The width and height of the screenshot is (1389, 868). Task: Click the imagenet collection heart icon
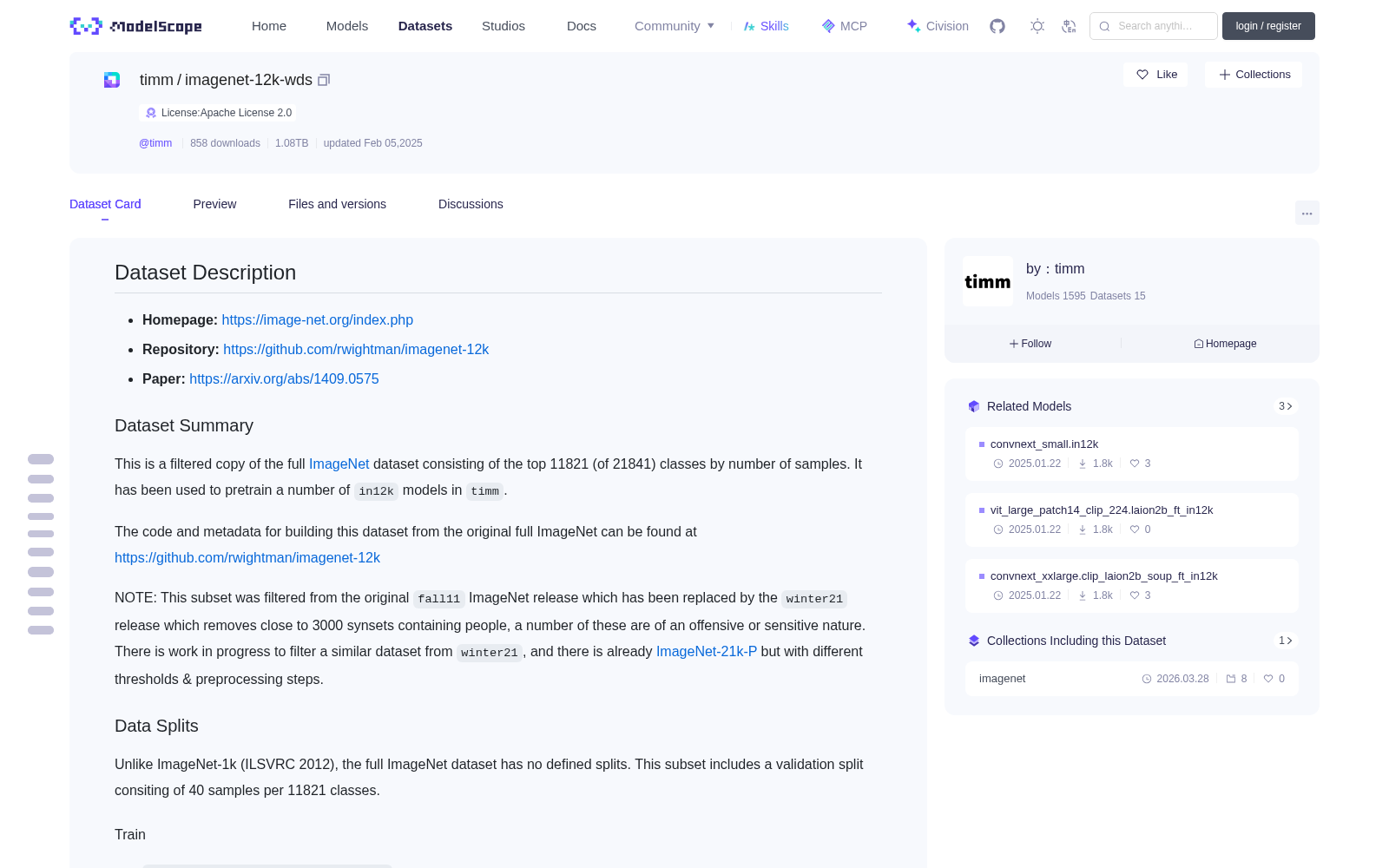pyautogui.click(x=1268, y=679)
